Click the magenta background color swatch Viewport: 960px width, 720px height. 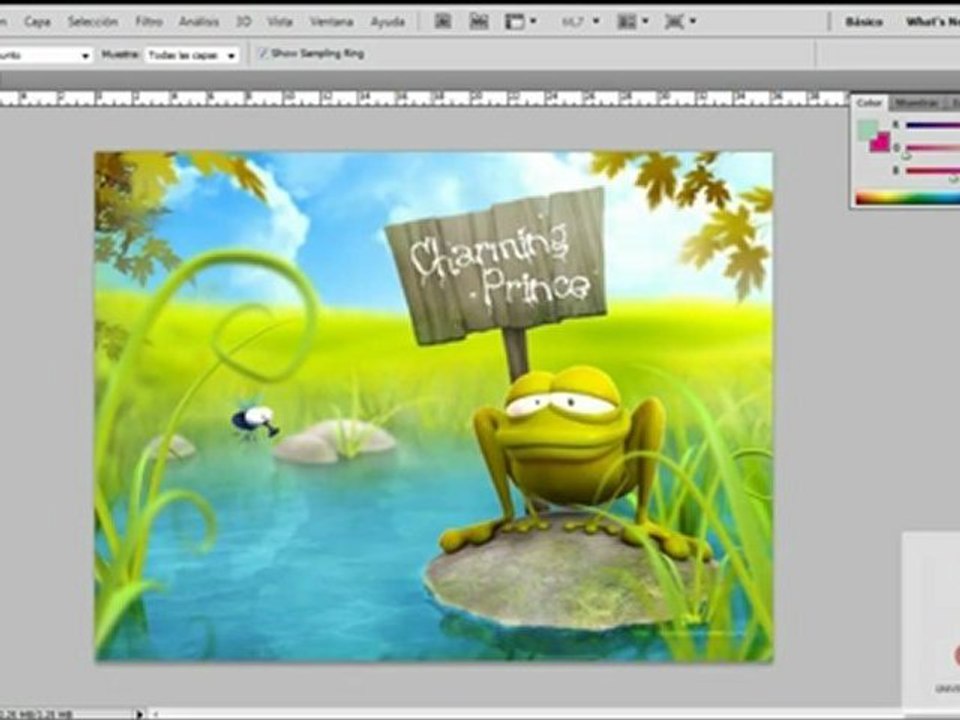click(881, 143)
